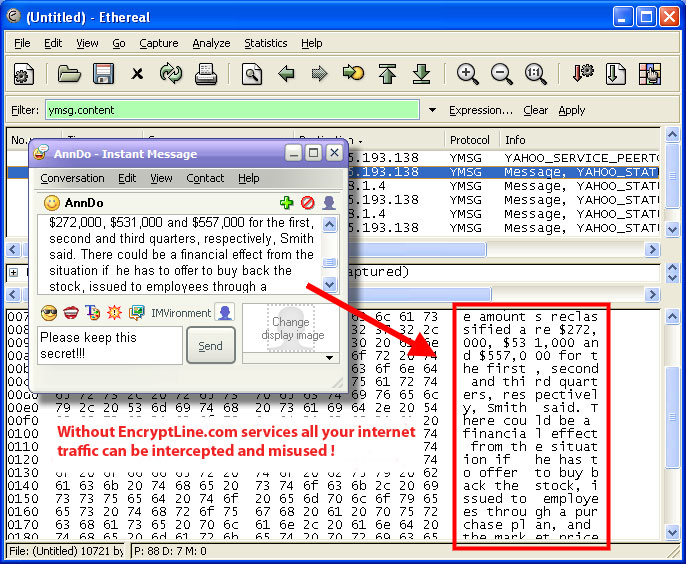Zoom out with minus magnifier icon
The height and width of the screenshot is (564, 686).
click(501, 74)
